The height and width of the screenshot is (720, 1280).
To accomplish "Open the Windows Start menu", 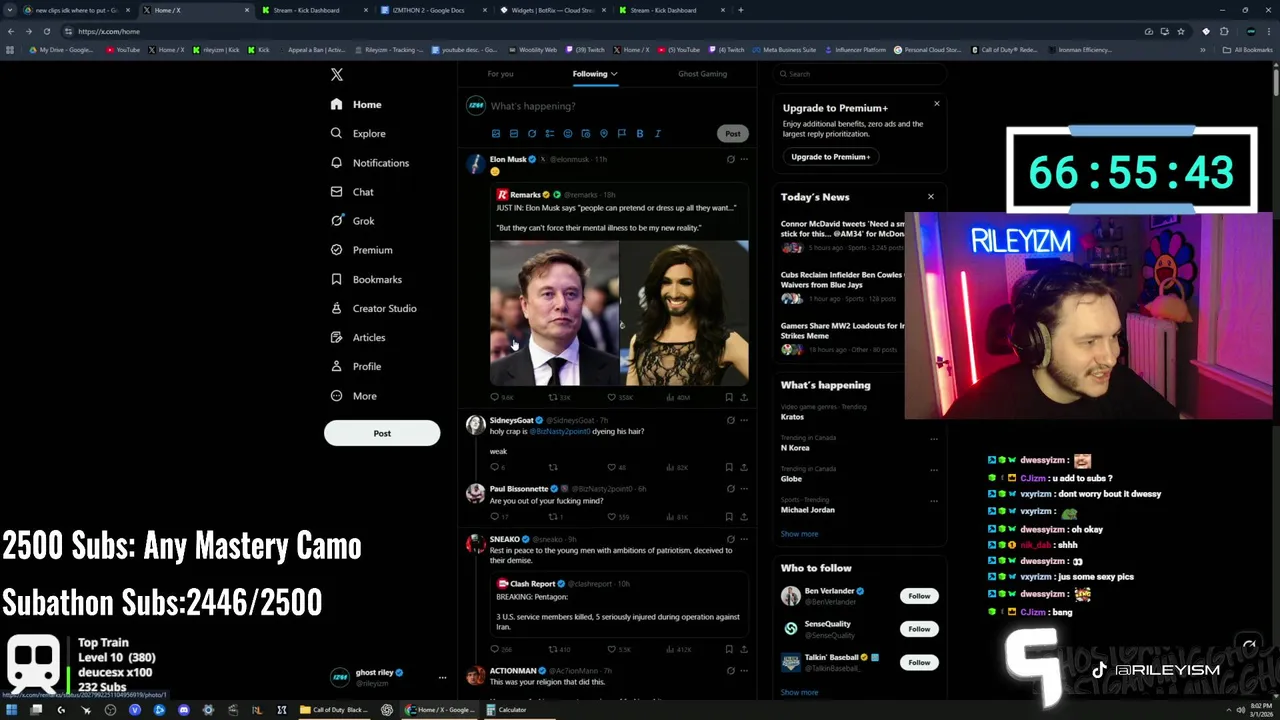I will tap(12, 710).
